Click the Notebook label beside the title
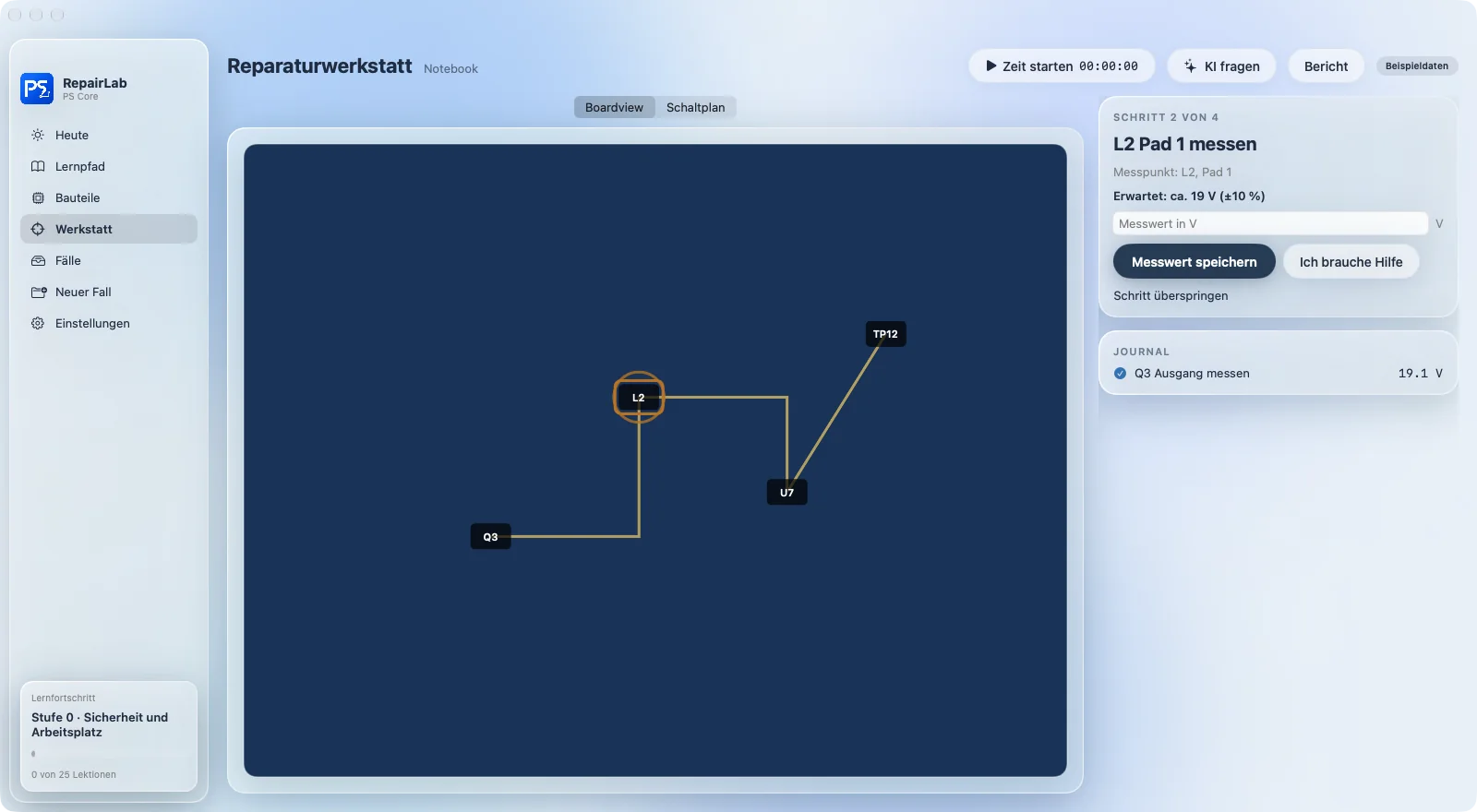The height and width of the screenshot is (812, 1477). tap(451, 68)
